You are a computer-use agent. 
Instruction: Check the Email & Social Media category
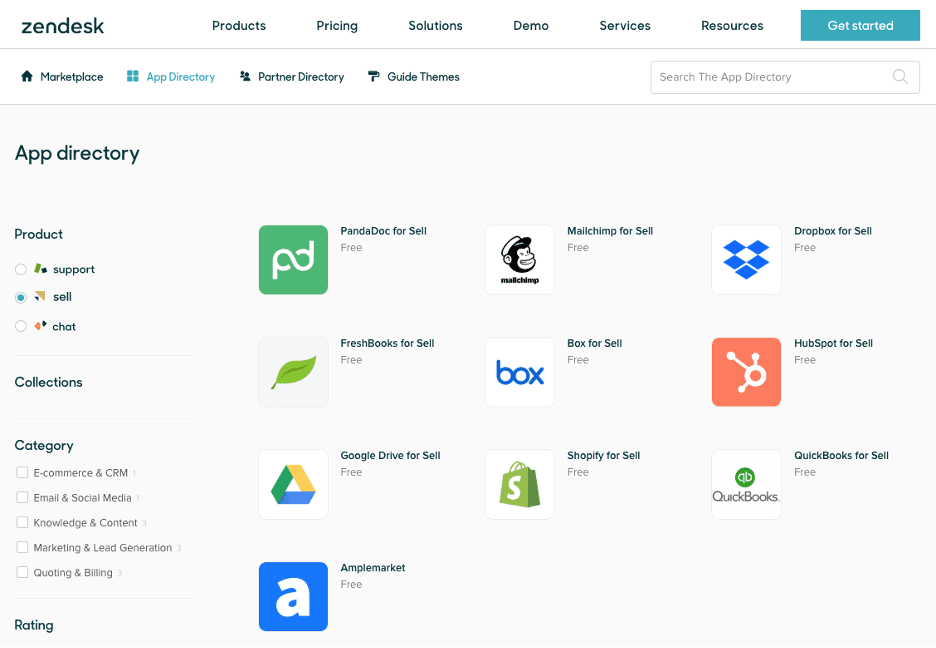22,497
